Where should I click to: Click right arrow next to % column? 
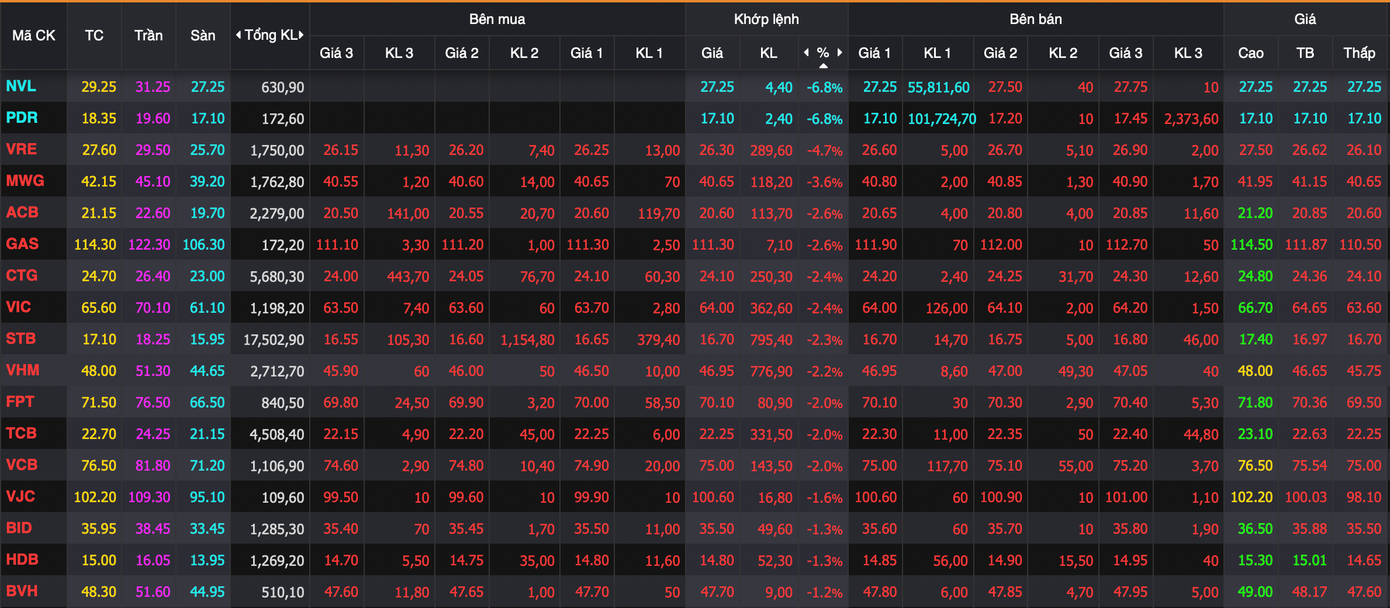pyautogui.click(x=840, y=53)
